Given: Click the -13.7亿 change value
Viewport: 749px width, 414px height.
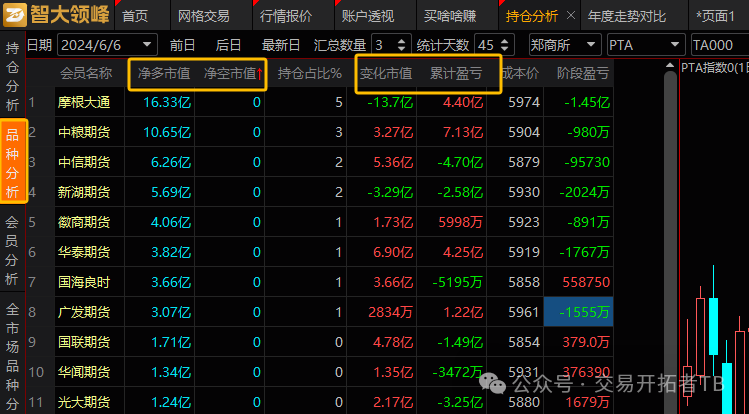Looking at the screenshot, I should [390, 102].
